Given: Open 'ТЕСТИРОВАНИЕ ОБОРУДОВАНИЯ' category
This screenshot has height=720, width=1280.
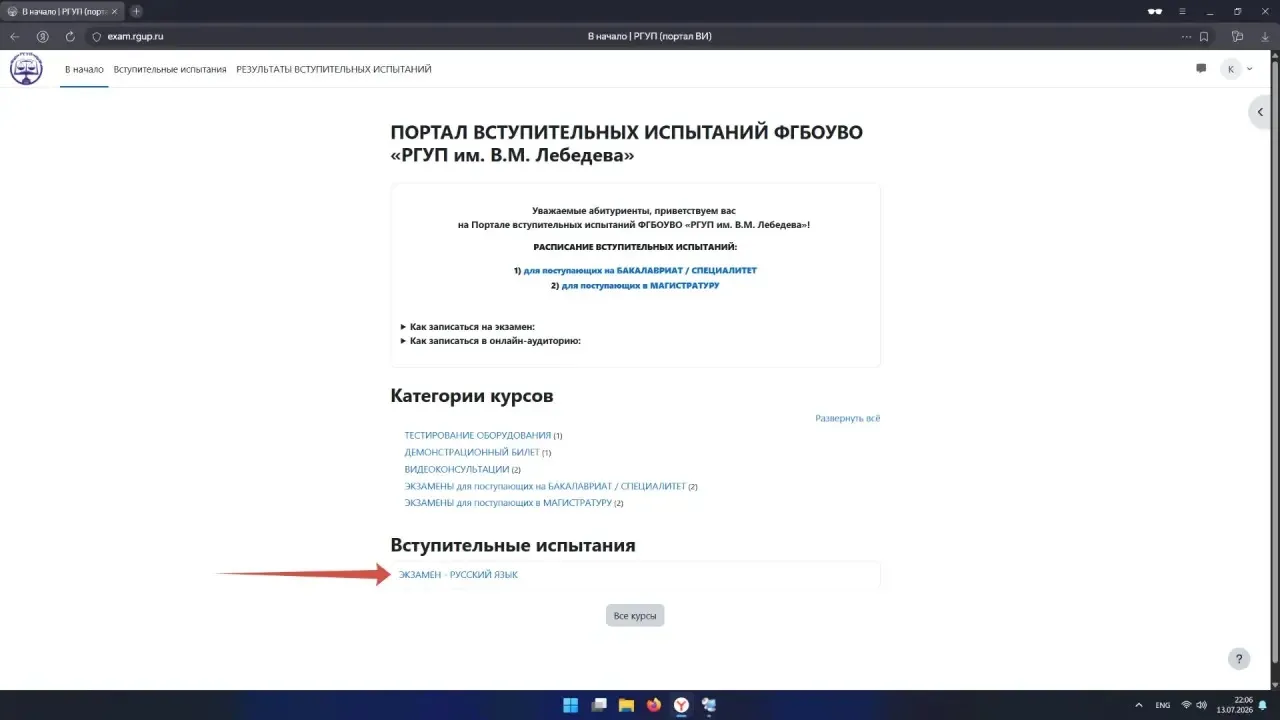Looking at the screenshot, I should tap(478, 435).
